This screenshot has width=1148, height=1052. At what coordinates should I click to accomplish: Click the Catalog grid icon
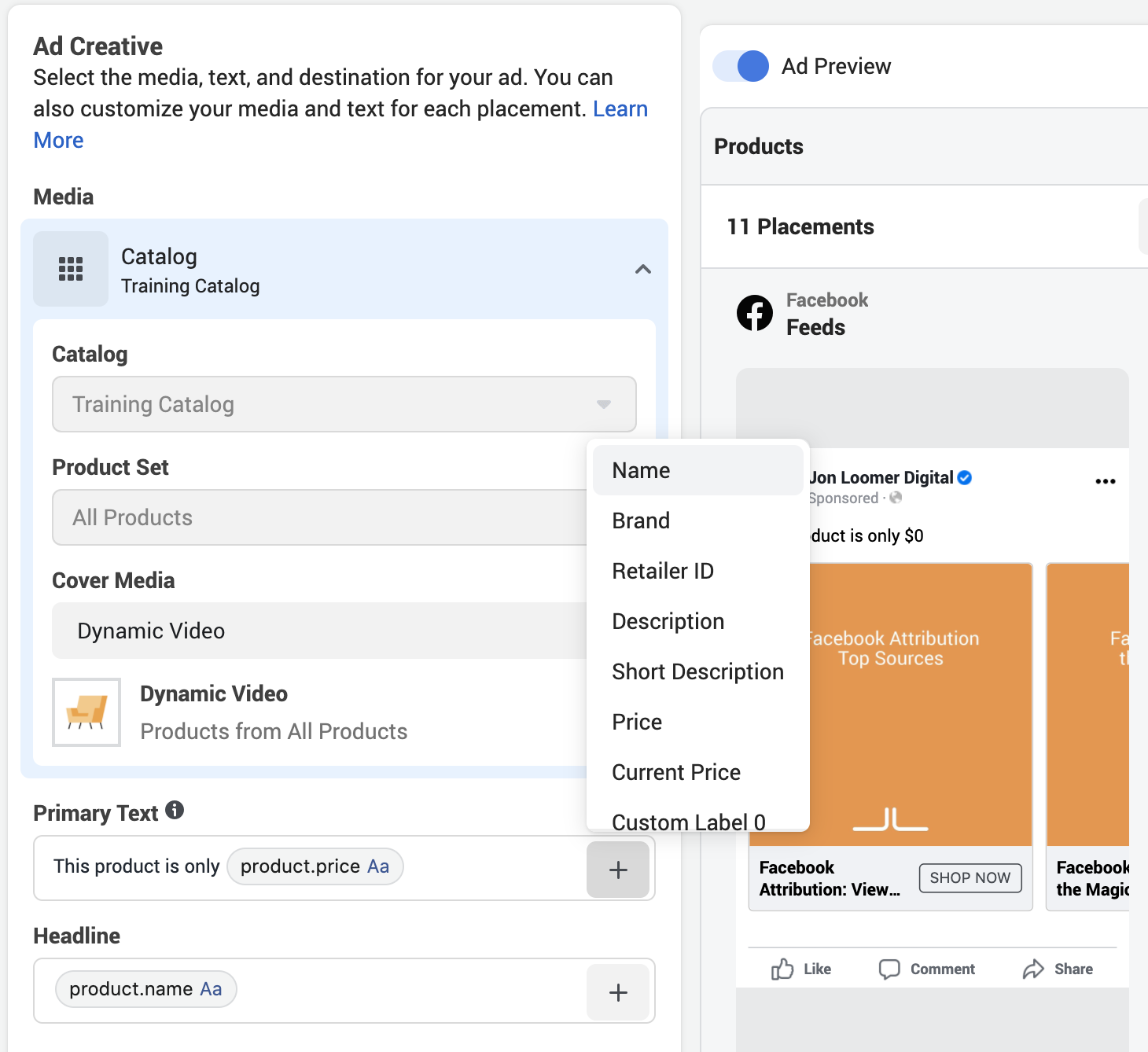coord(71,269)
